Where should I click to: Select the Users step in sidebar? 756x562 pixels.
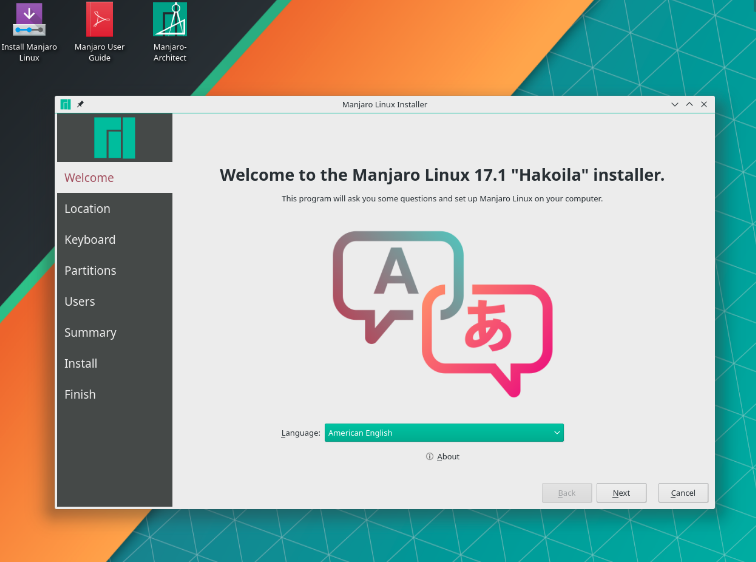coord(115,301)
